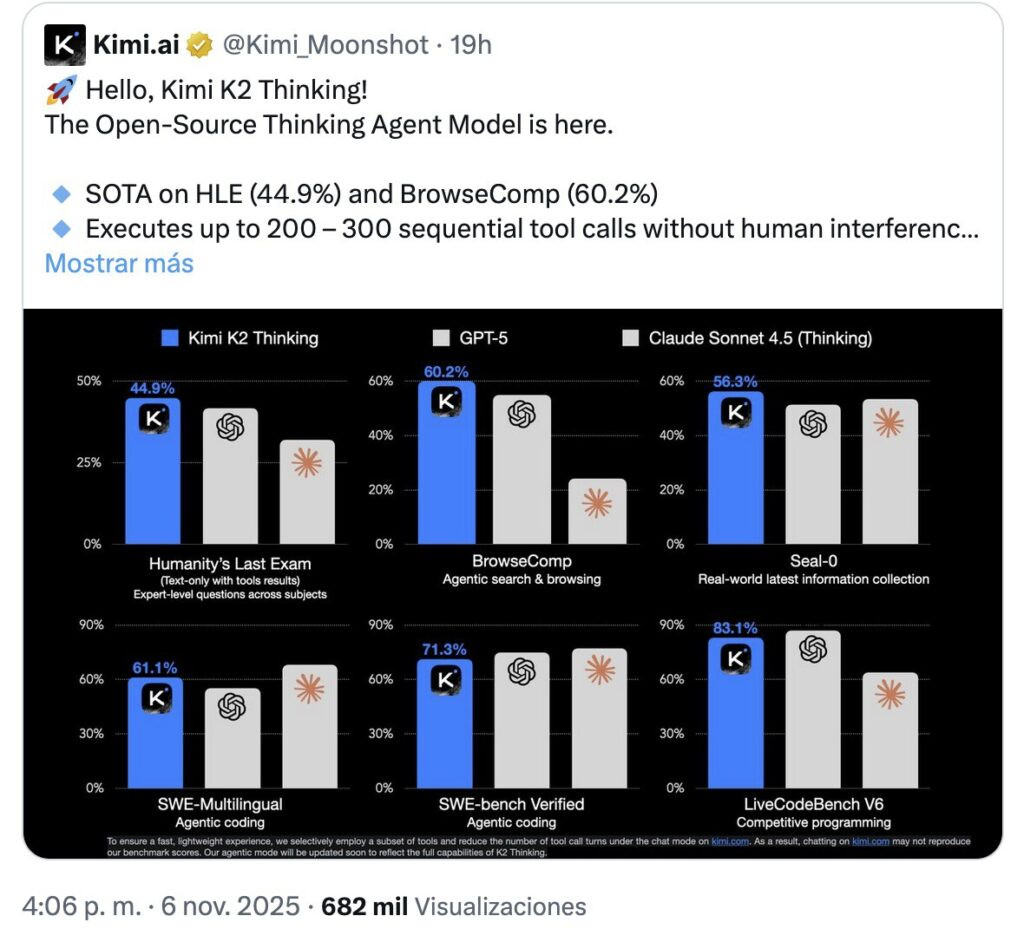The image size is (1024, 942).
Task: Click the gold verified badge
Action: pyautogui.click(x=201, y=46)
